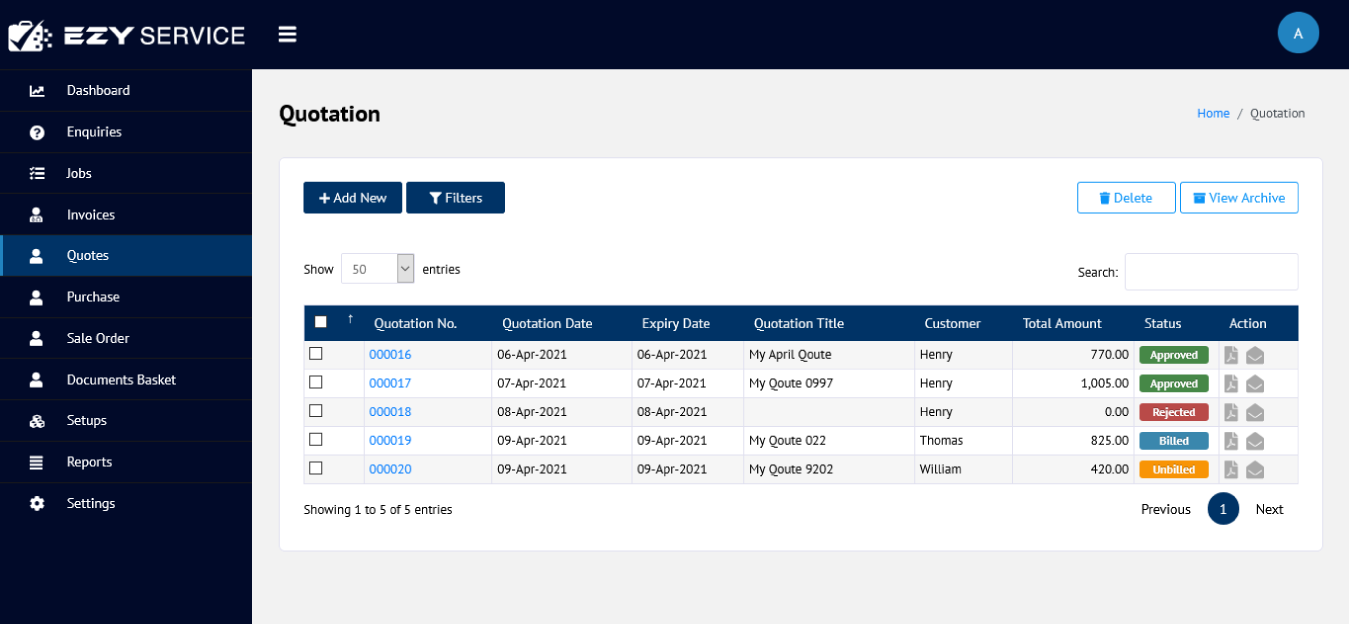Viewport: 1349px width, 624px height.
Task: Email quotation 000017 via envelope icon
Action: [1255, 384]
